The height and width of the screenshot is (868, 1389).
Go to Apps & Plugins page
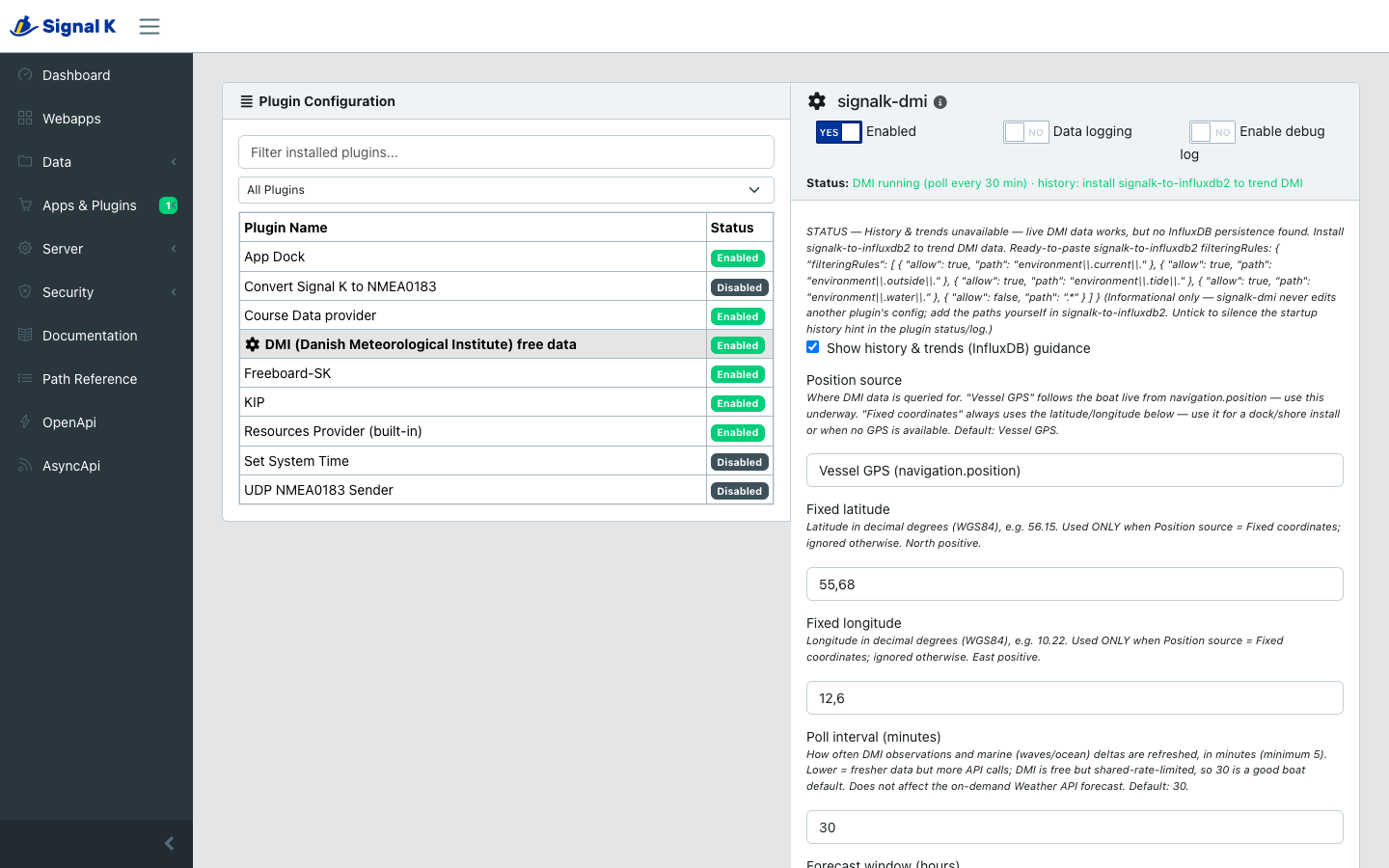tap(96, 205)
